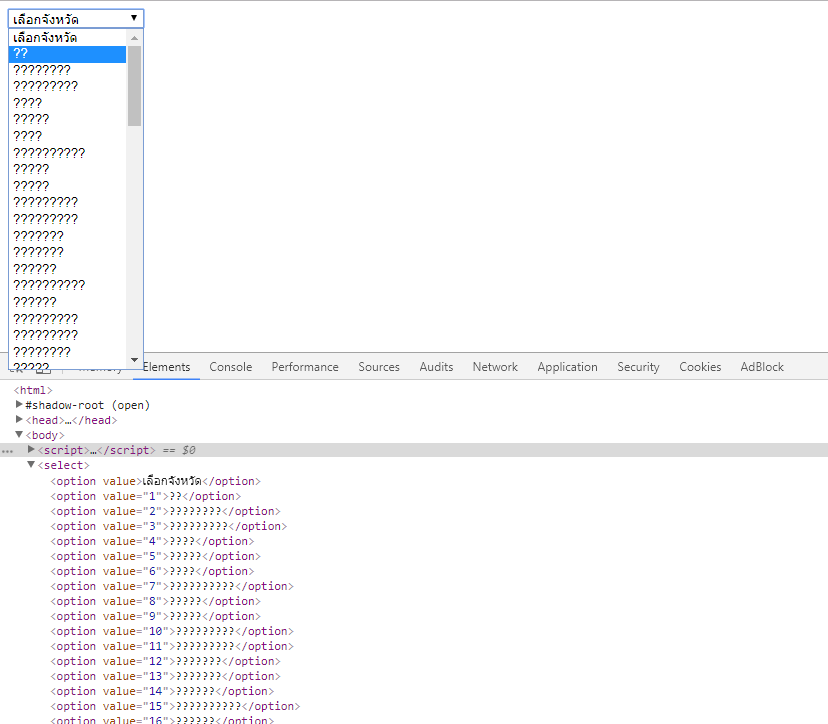This screenshot has height=724, width=828.
Task: Open the Security tab
Action: point(638,367)
